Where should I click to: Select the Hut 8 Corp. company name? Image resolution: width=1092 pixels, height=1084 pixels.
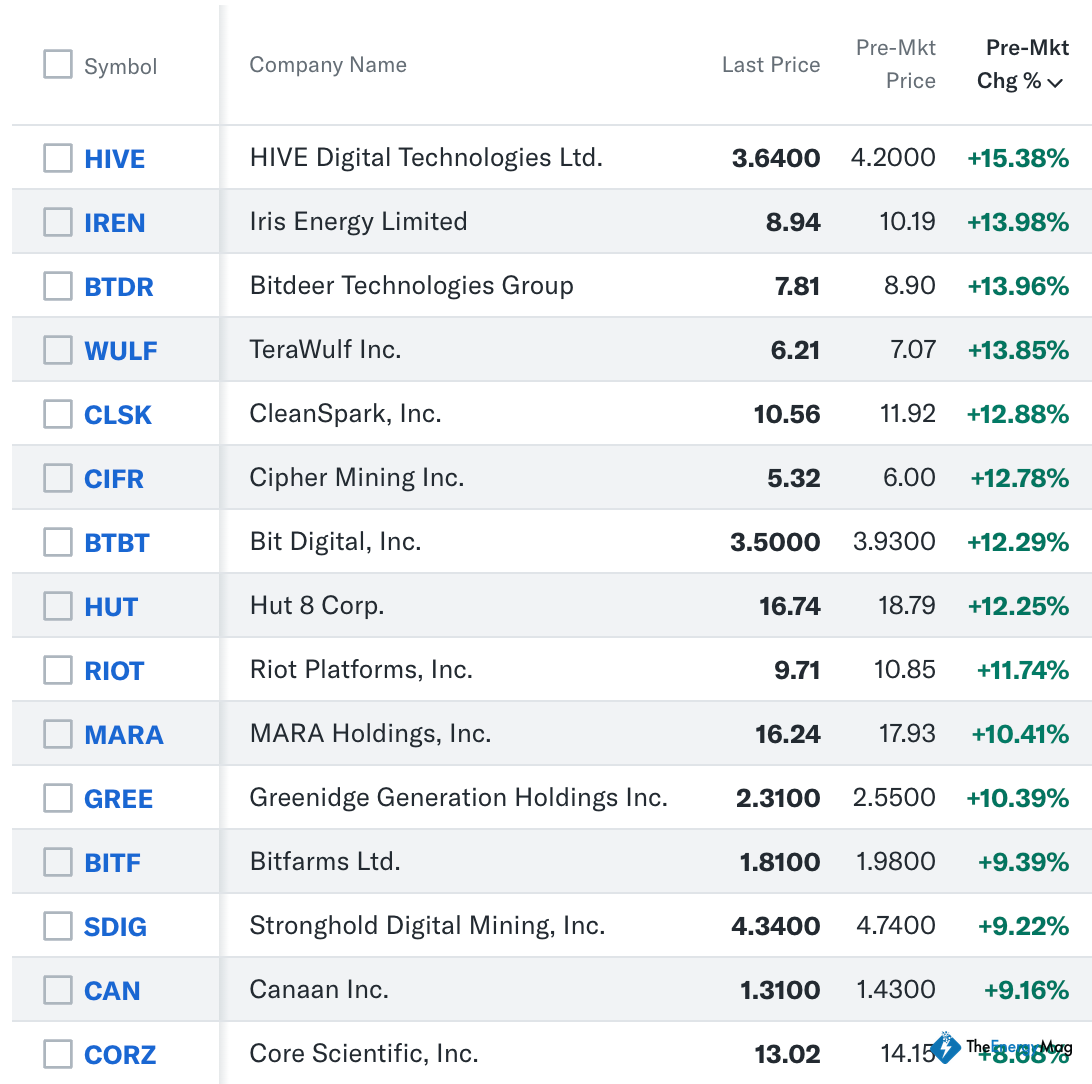(316, 606)
